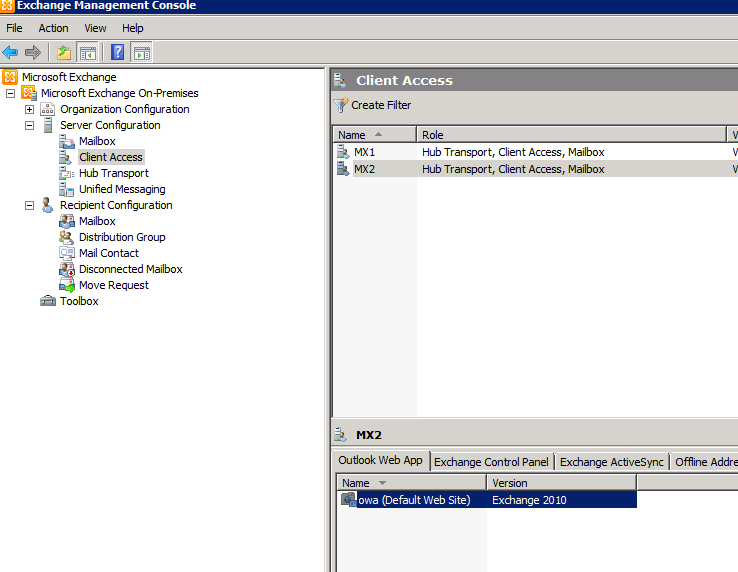
Task: Click the Name sort arrow in server list
Action: 378,135
